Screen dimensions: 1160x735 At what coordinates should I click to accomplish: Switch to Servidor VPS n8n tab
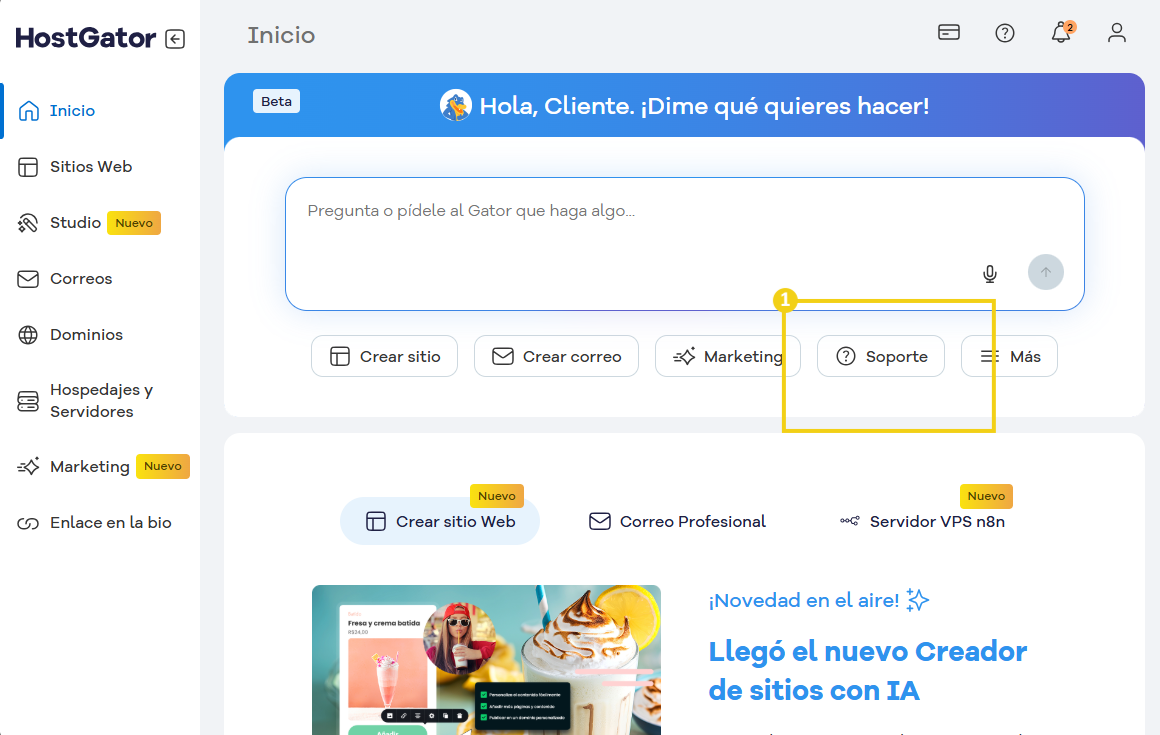pyautogui.click(x=922, y=522)
